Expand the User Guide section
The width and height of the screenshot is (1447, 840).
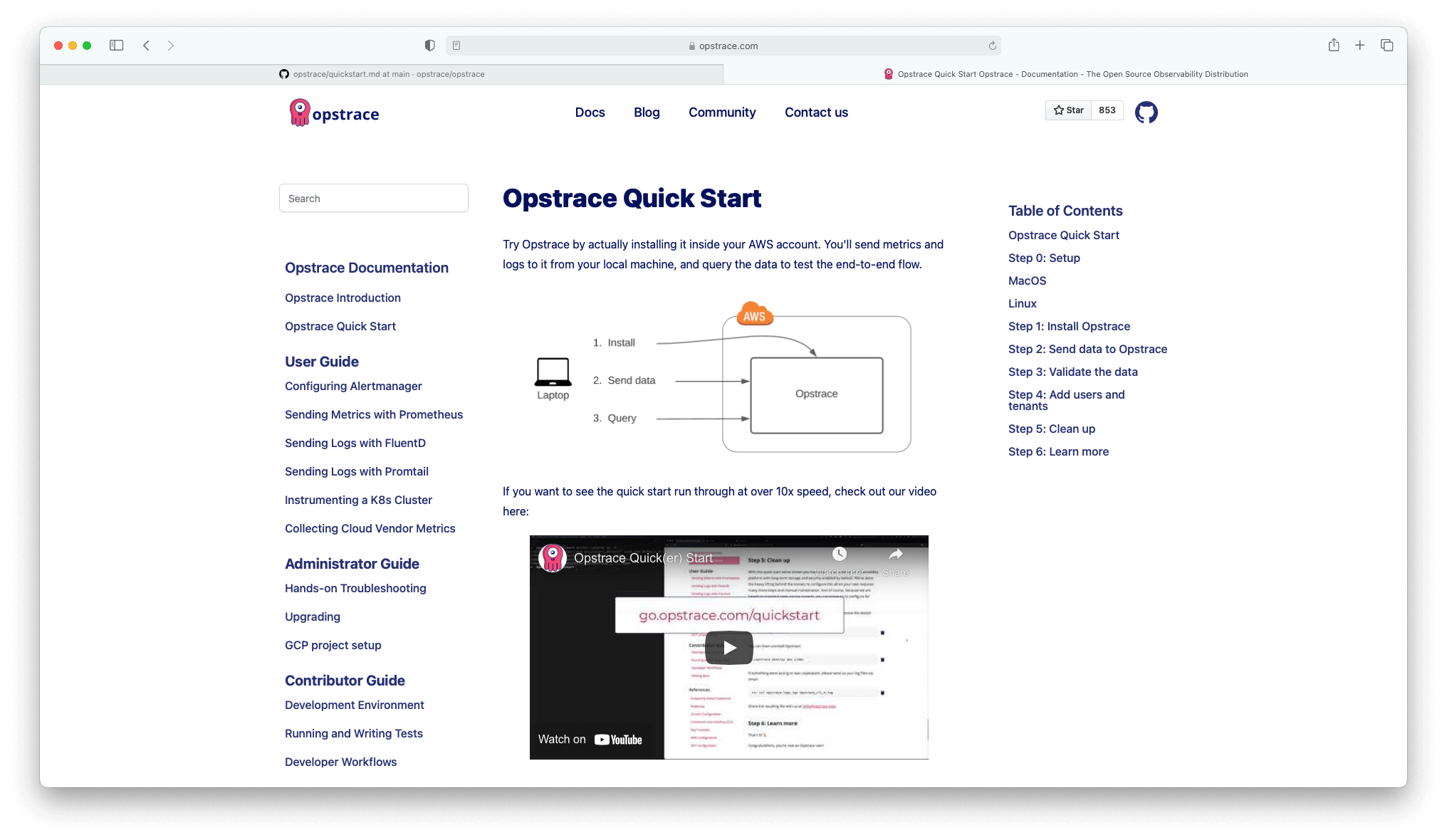pyautogui.click(x=321, y=361)
